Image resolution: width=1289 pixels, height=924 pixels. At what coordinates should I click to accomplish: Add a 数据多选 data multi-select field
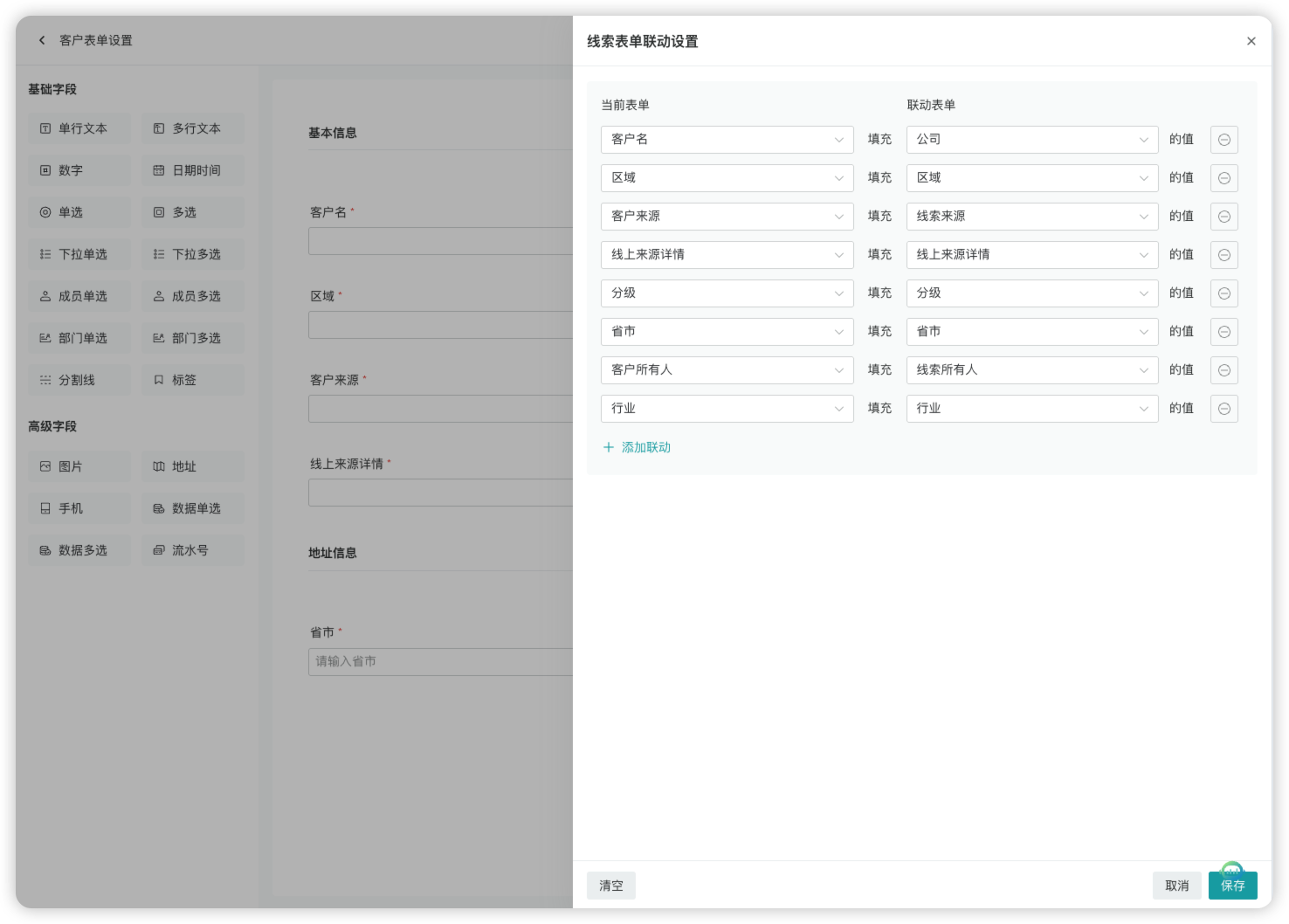point(79,550)
